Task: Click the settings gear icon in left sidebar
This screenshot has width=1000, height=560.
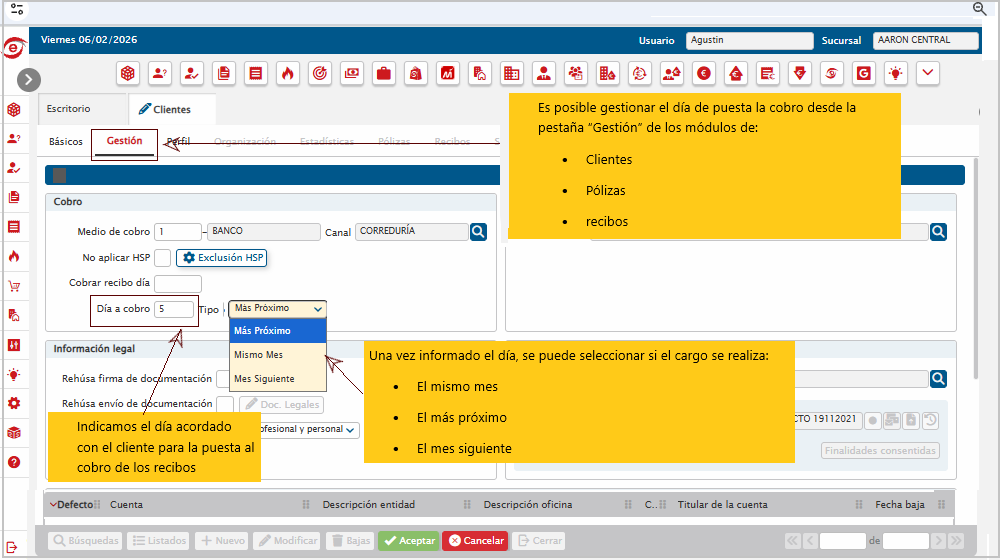Action: (13, 403)
